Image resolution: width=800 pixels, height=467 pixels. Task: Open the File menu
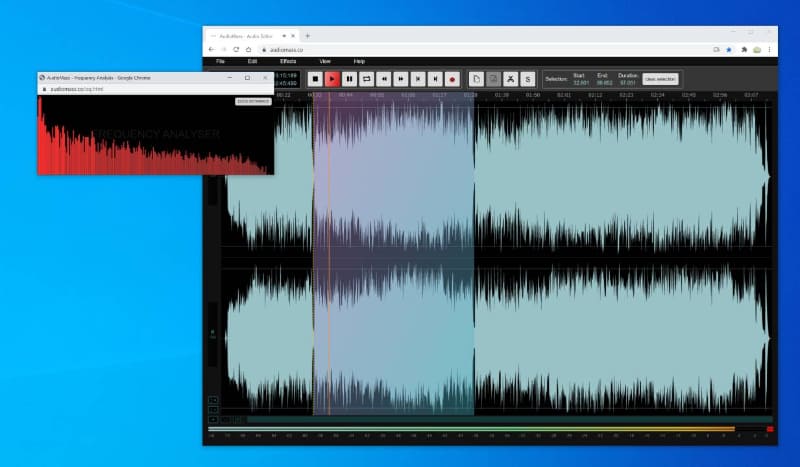(x=220, y=61)
